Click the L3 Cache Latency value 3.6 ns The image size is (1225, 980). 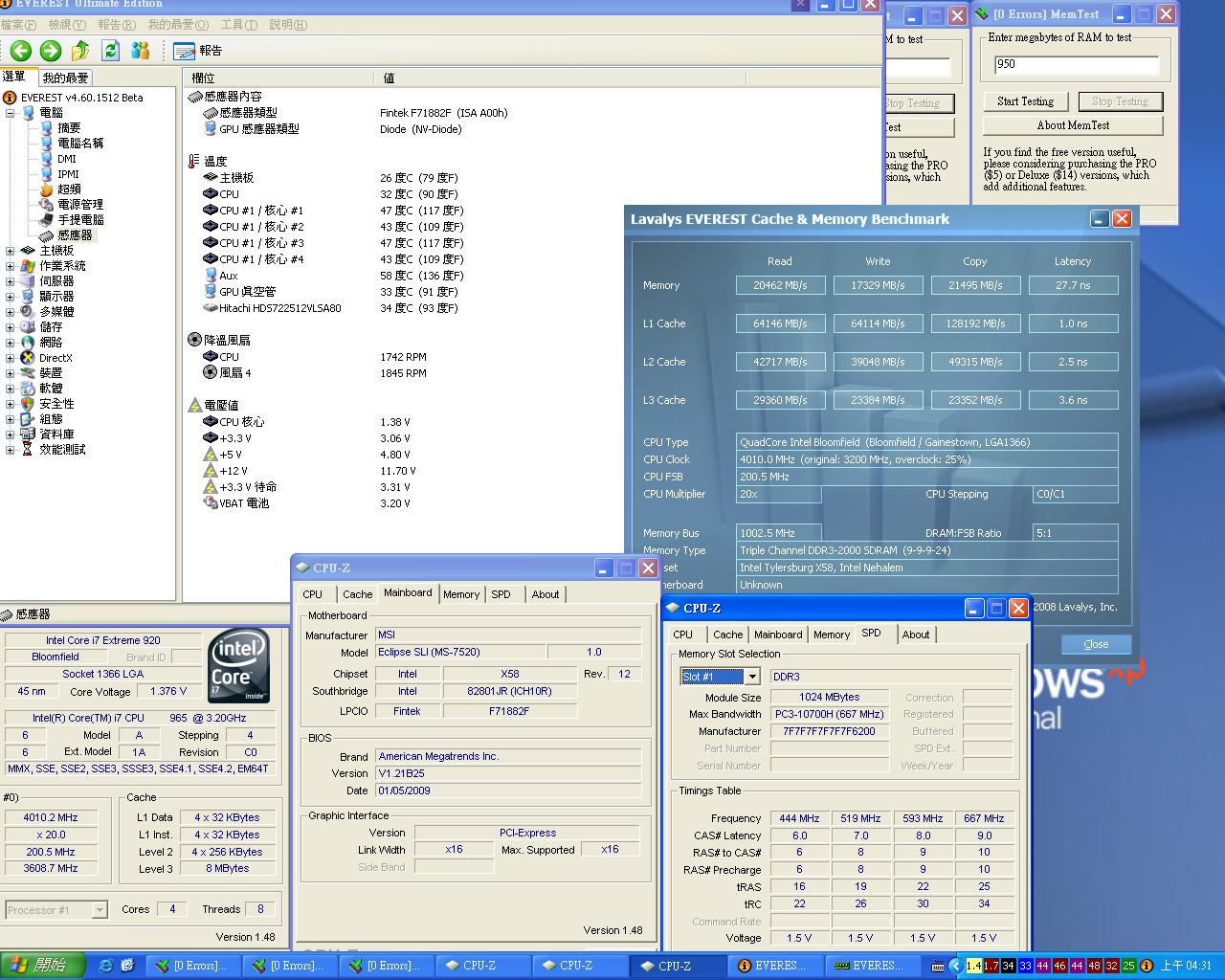pos(1073,400)
